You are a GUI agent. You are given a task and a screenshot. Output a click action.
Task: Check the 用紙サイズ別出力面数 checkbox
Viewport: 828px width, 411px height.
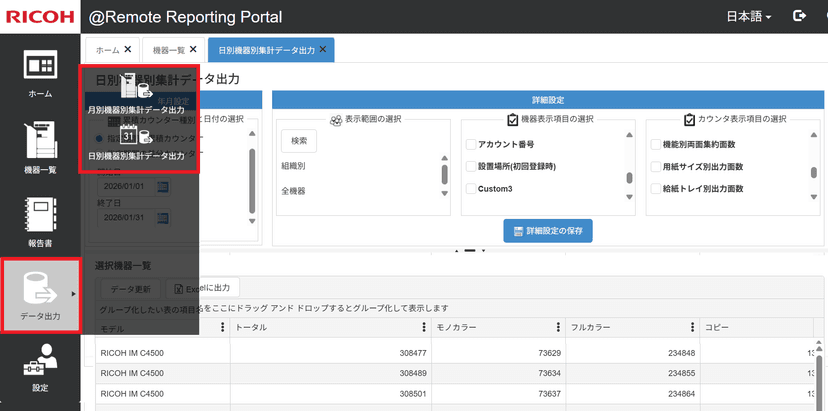(655, 166)
